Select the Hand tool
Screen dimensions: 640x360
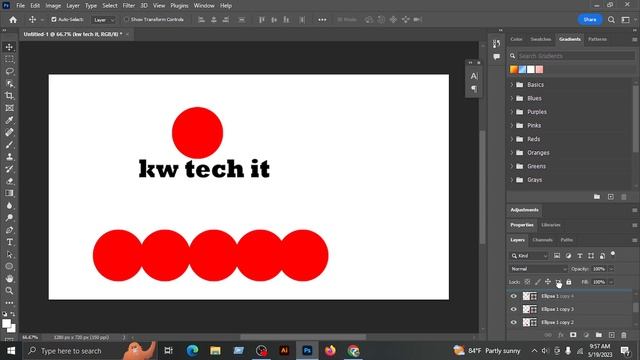(x=9, y=278)
